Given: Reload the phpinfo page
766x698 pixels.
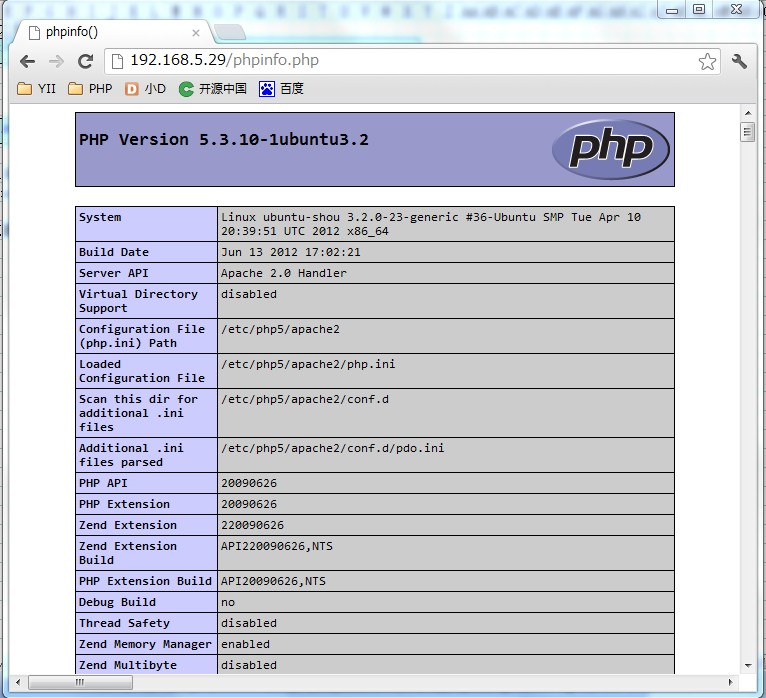Looking at the screenshot, I should pyautogui.click(x=85, y=61).
